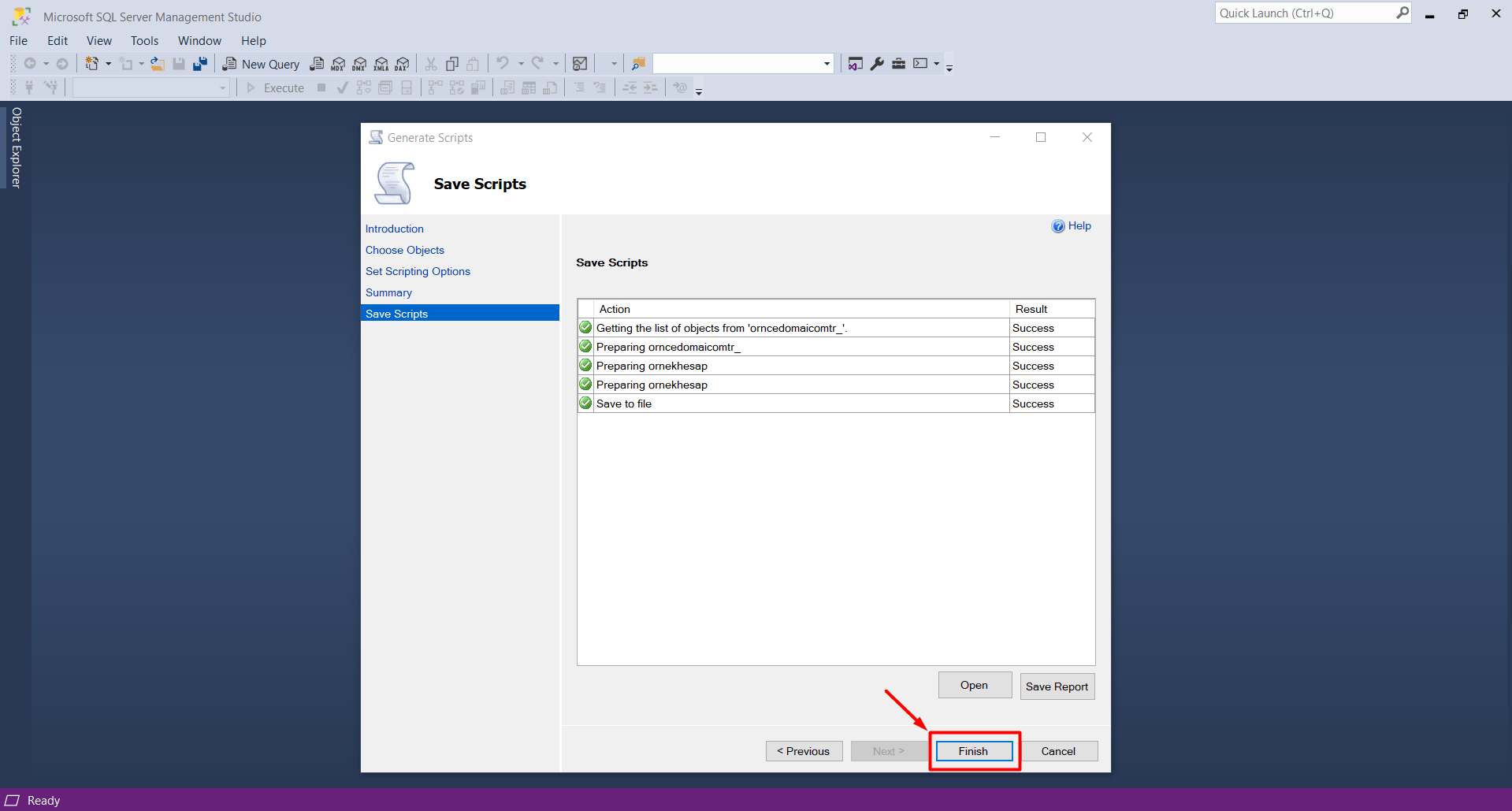Image resolution: width=1512 pixels, height=811 pixels.
Task: Click the Finish button
Action: point(973,751)
